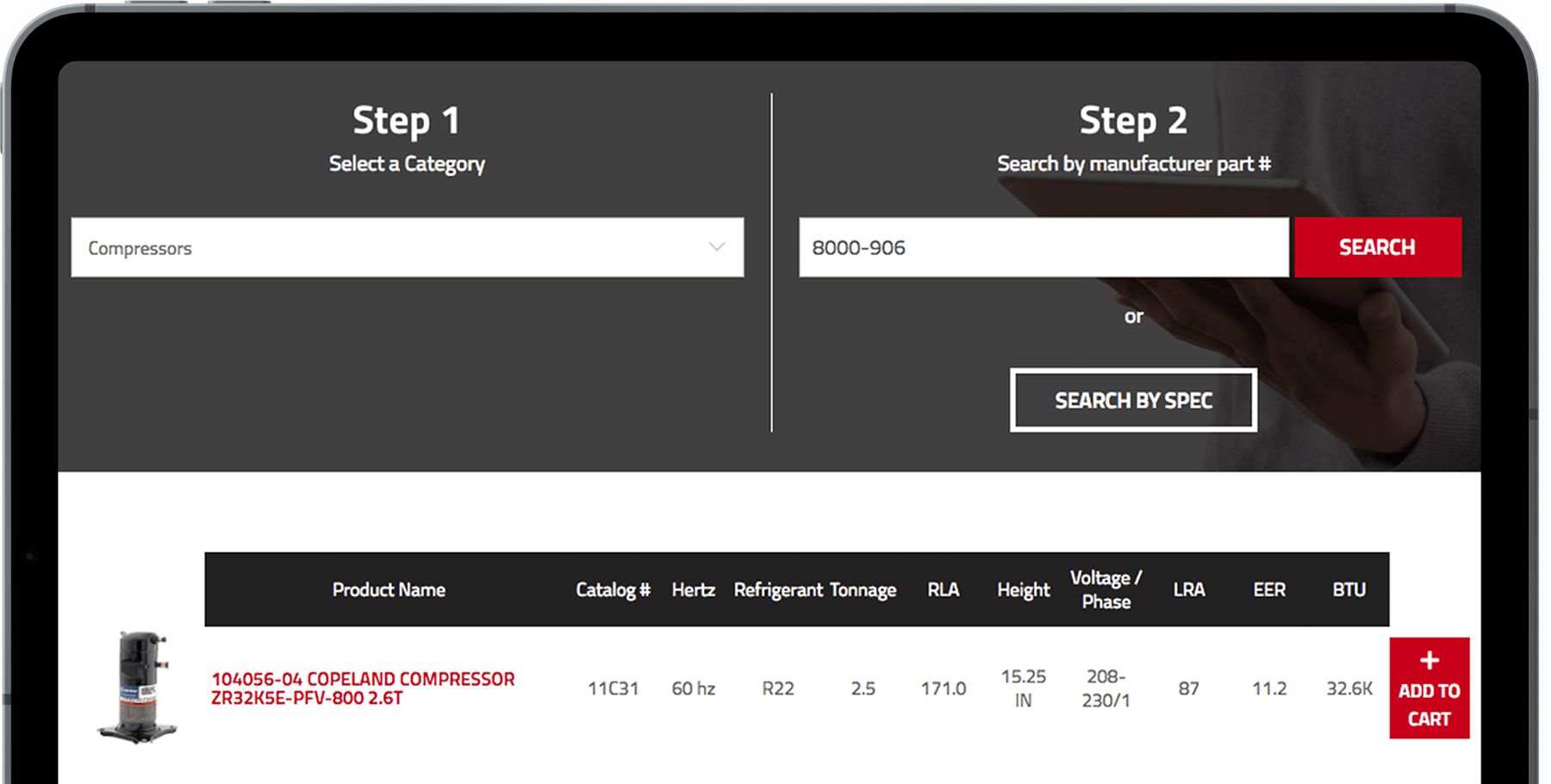
Task: Sort by the Catalog # column header
Action: coord(613,589)
